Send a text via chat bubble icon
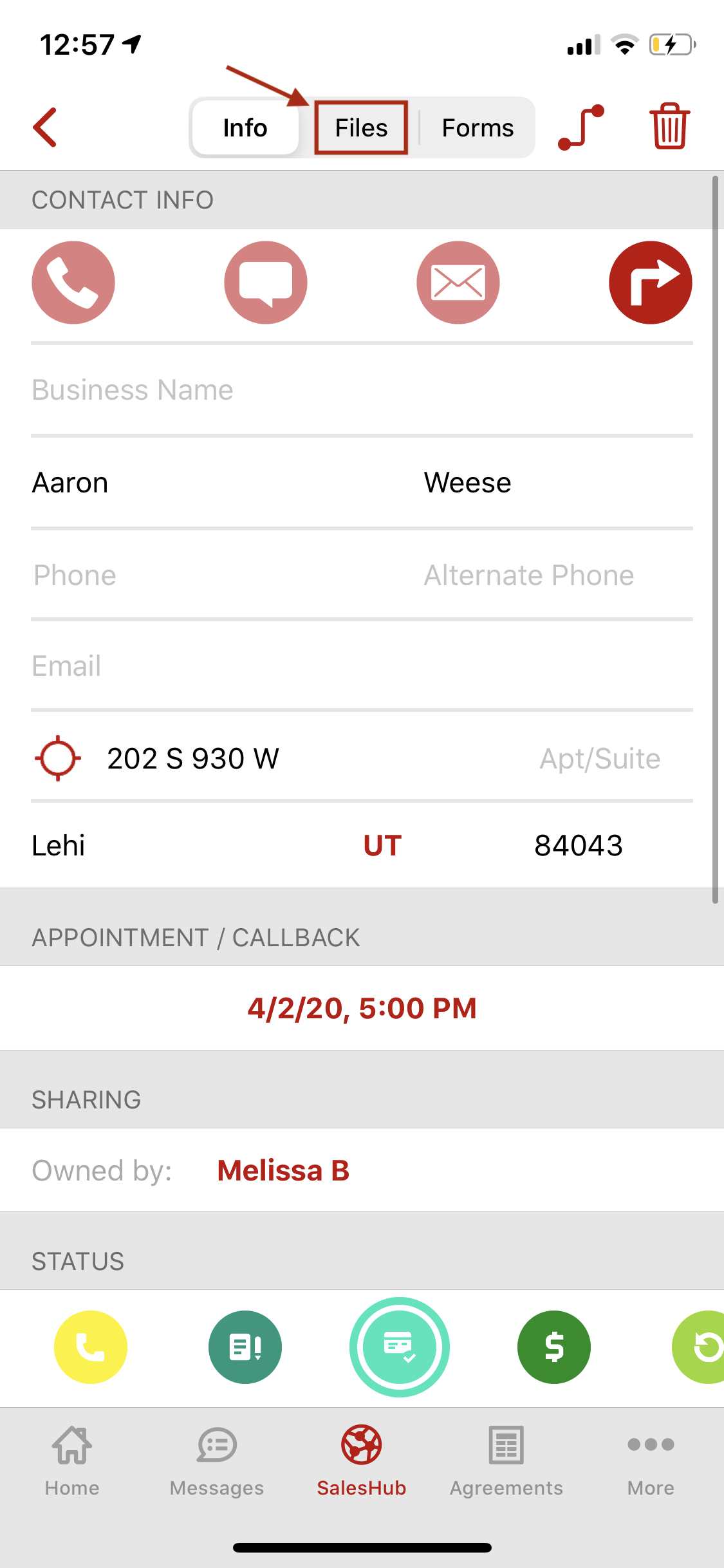724x1568 pixels. click(266, 283)
